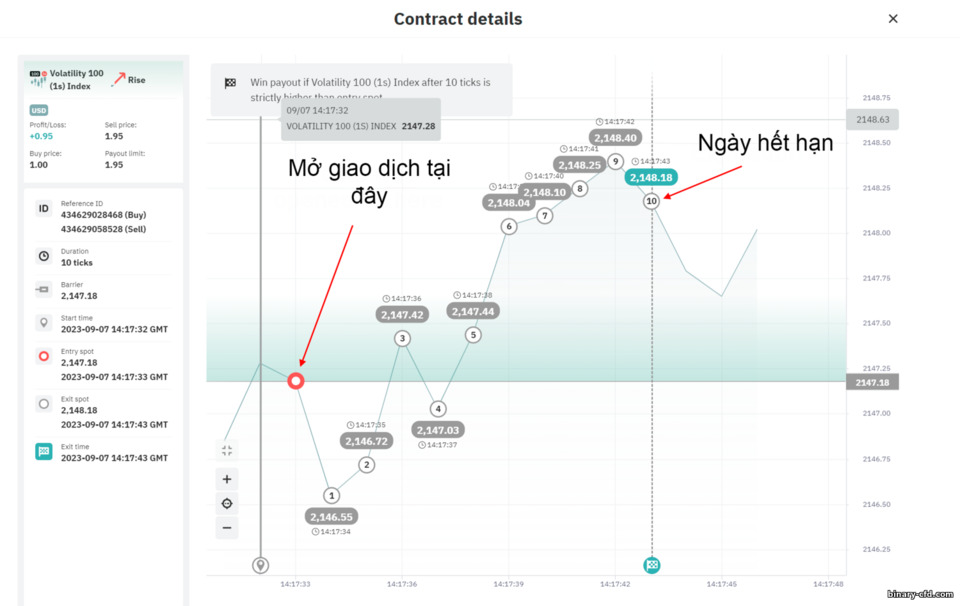Viewport: 960px width, 606px height.
Task: Click the Duration clock icon
Action: click(43, 256)
